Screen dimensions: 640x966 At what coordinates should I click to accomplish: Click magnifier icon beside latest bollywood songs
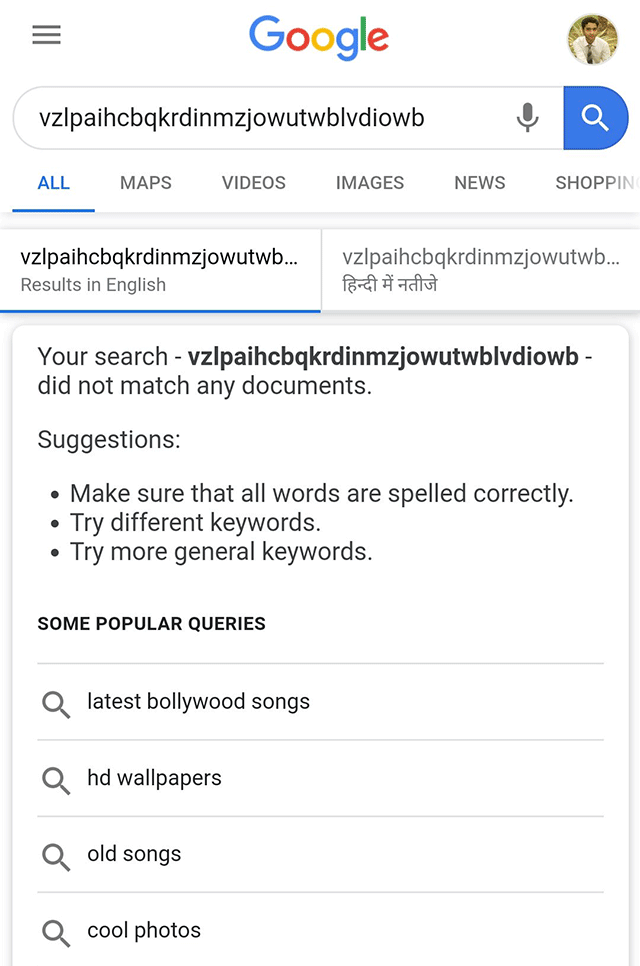tap(56, 703)
